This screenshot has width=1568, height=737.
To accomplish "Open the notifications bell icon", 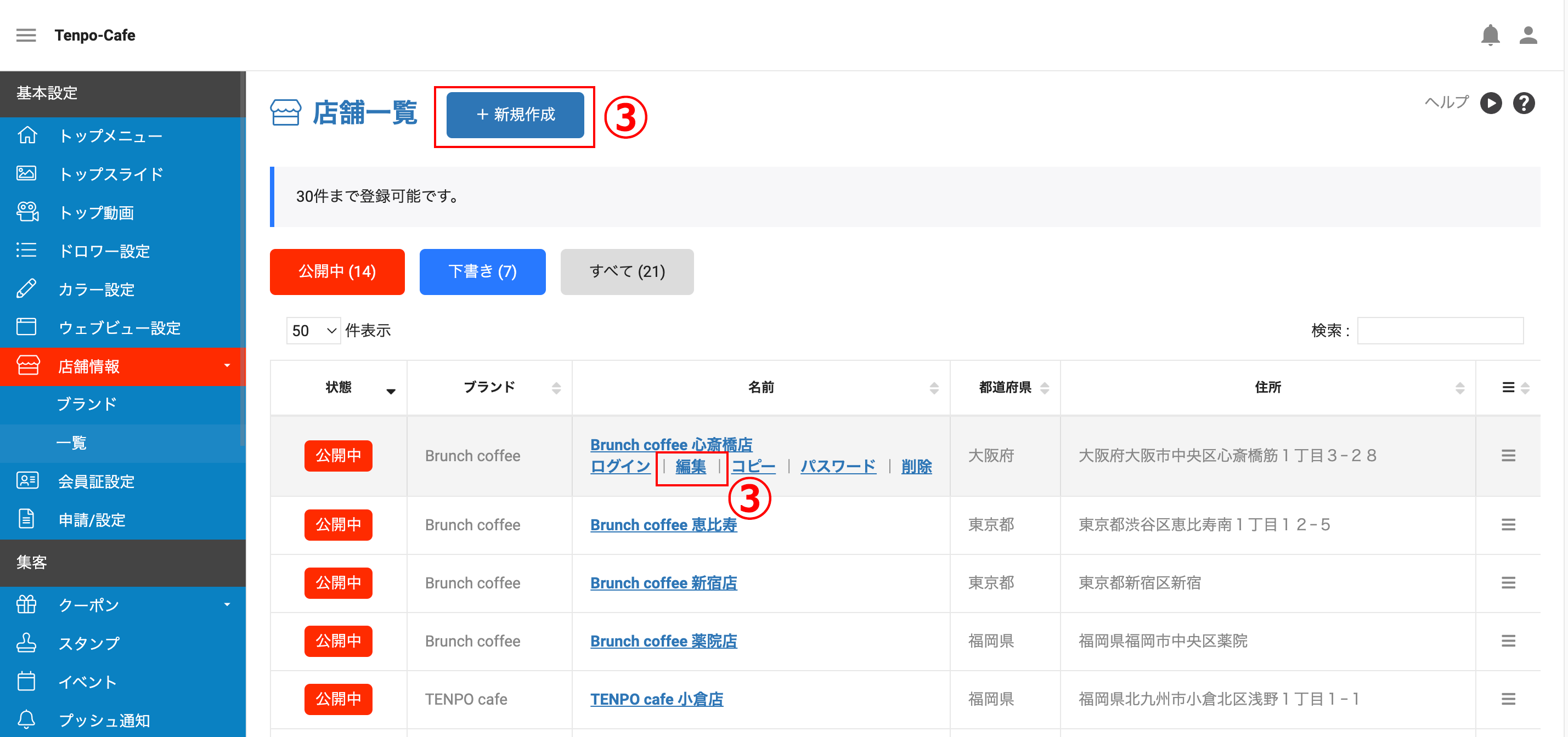I will point(1490,35).
